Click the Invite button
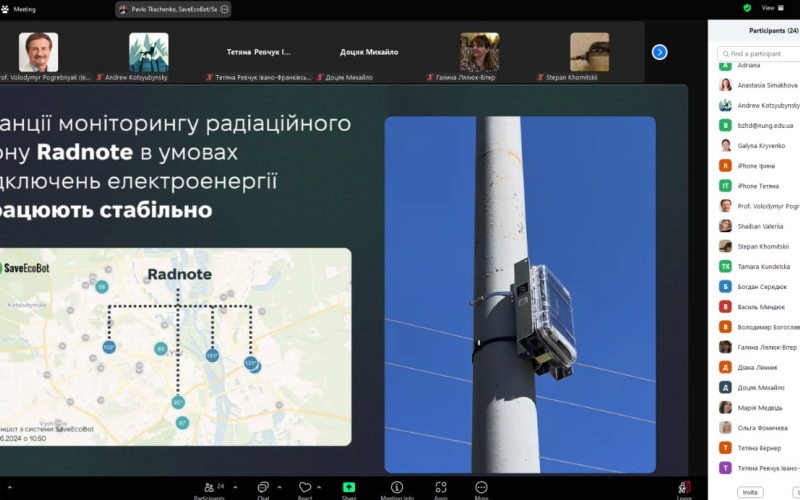800x500 pixels. [x=750, y=492]
